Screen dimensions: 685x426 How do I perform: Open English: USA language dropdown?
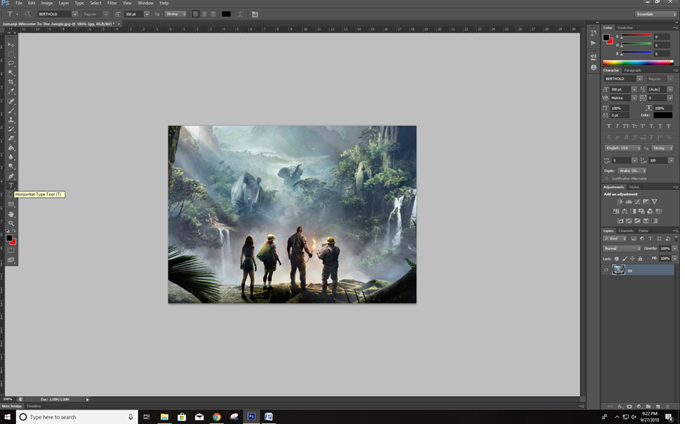click(x=623, y=148)
